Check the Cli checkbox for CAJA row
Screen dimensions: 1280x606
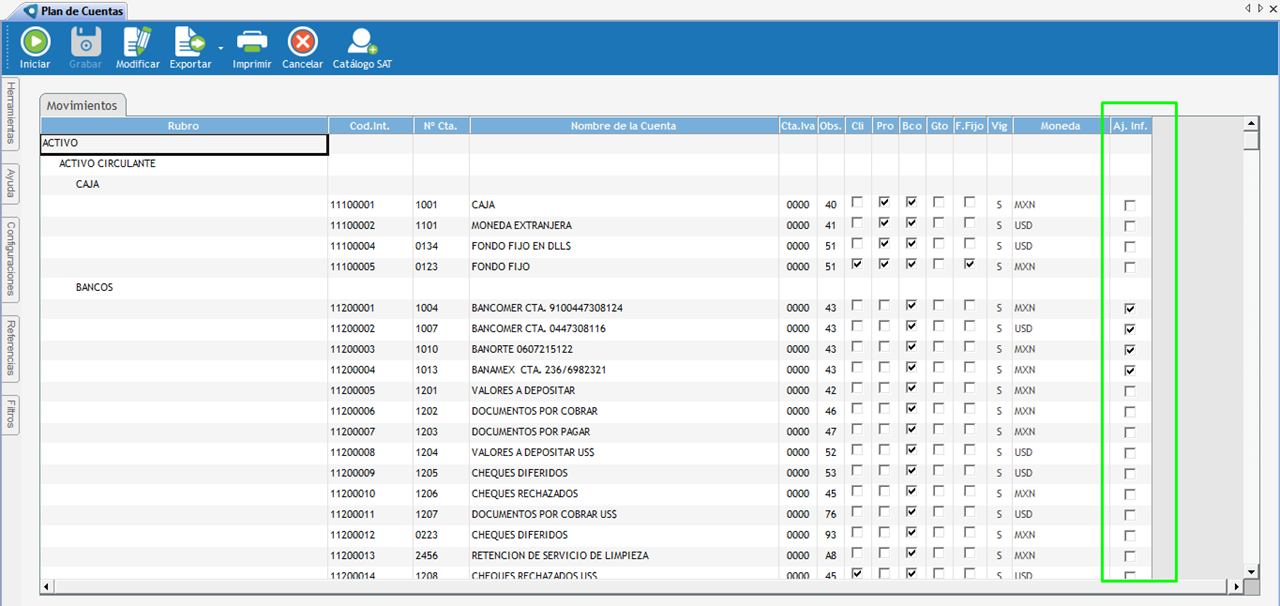coord(857,204)
